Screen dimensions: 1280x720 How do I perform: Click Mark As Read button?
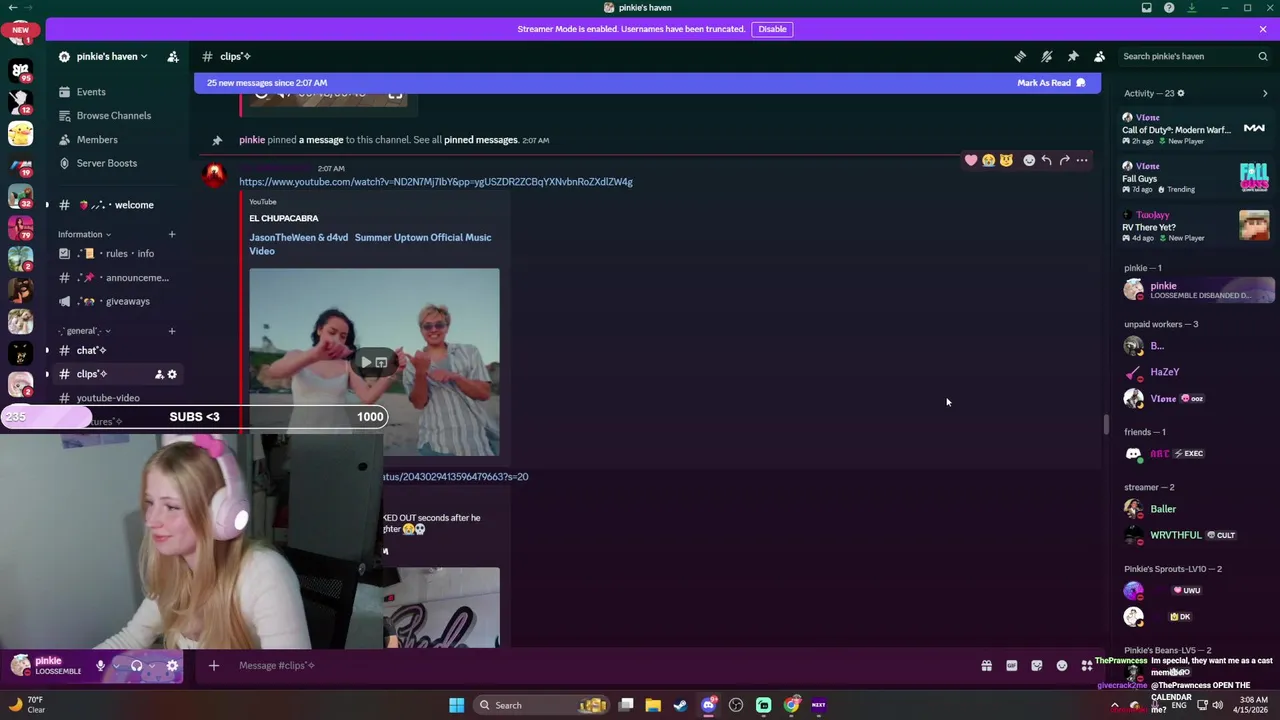pyautogui.click(x=1051, y=83)
